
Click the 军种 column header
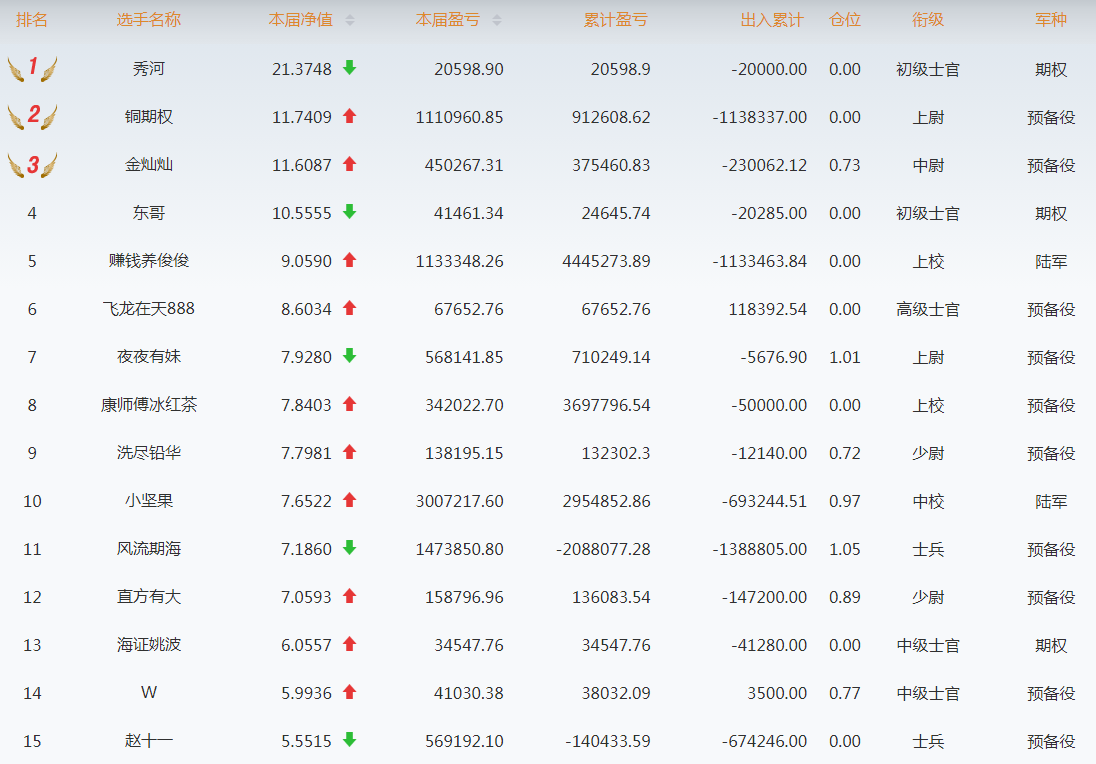1051,20
